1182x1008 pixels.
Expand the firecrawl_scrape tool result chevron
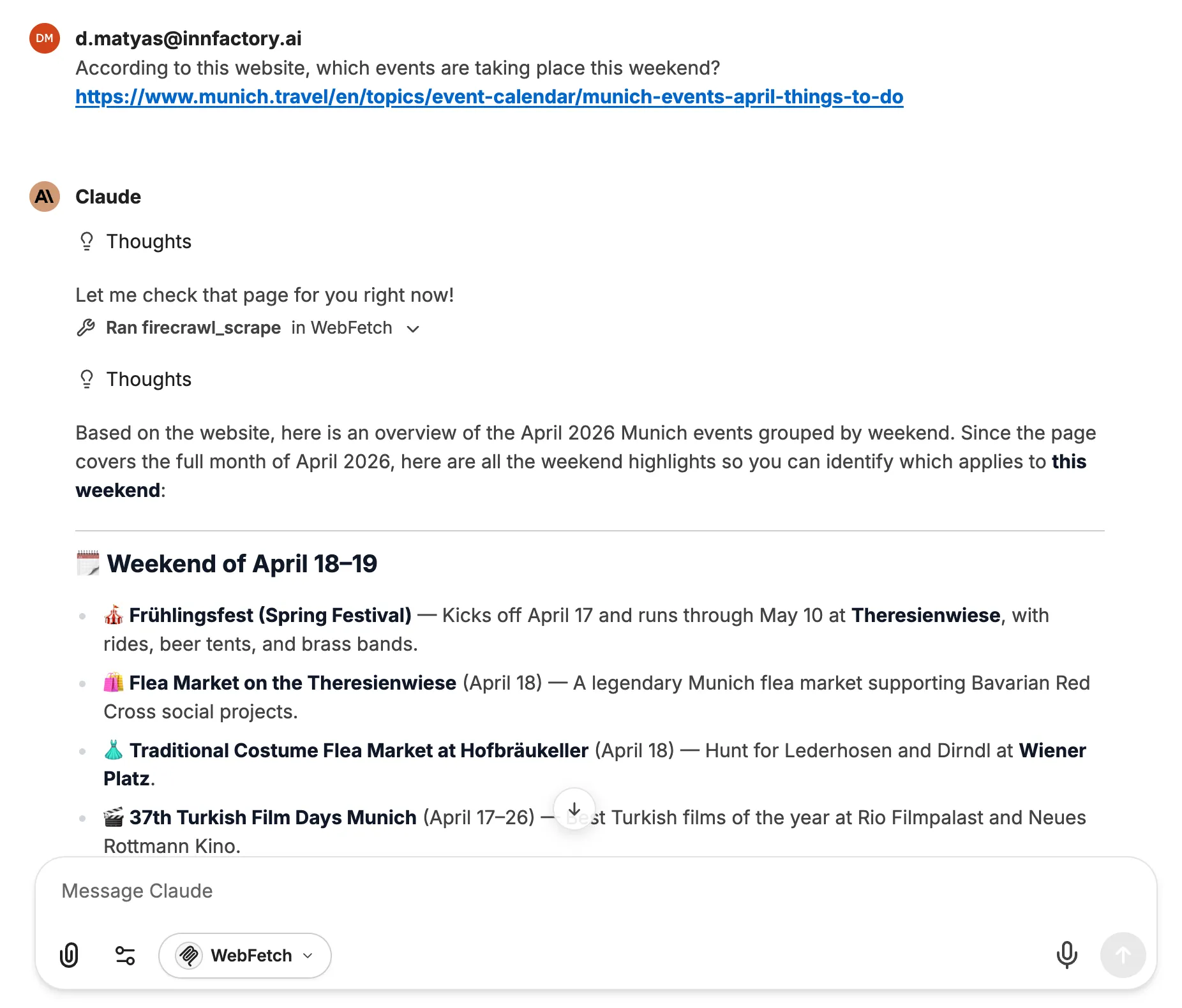click(414, 329)
